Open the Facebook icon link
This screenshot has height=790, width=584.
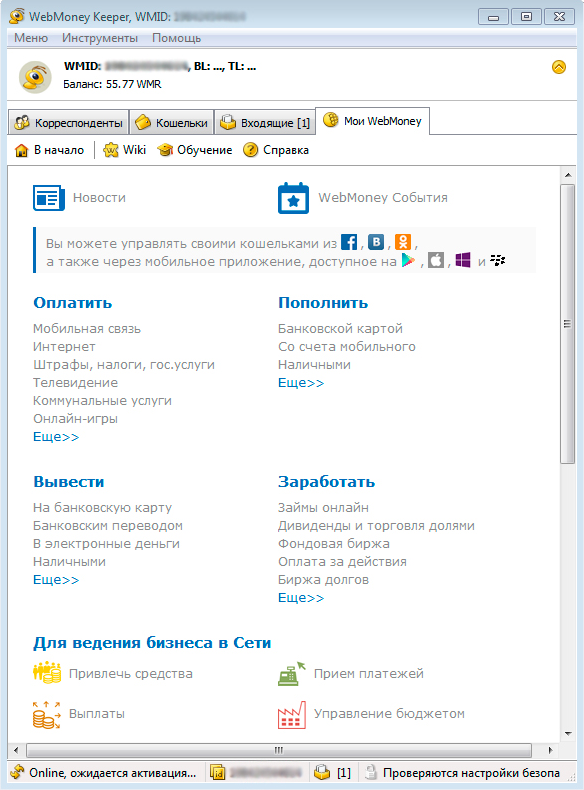[349, 242]
